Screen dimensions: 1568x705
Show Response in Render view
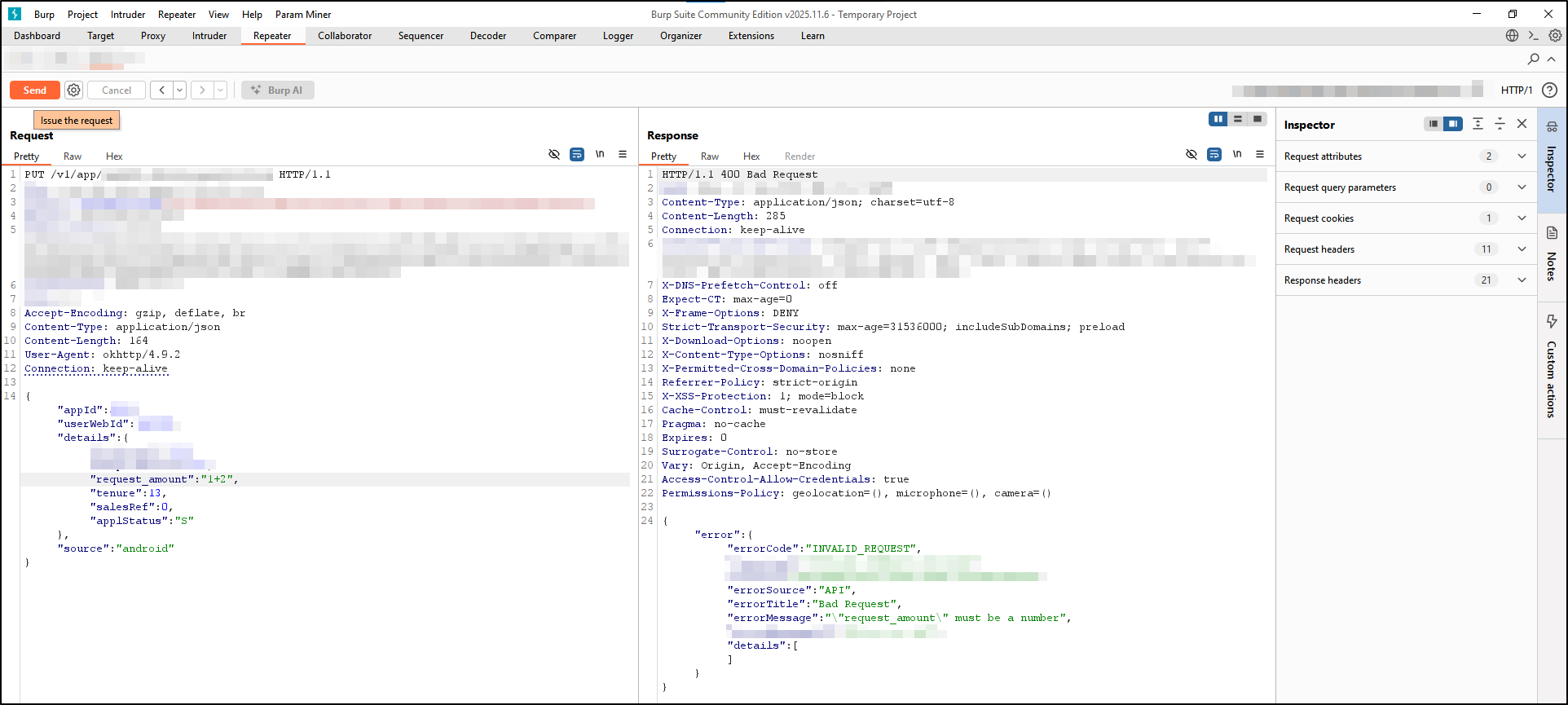pyautogui.click(x=799, y=156)
